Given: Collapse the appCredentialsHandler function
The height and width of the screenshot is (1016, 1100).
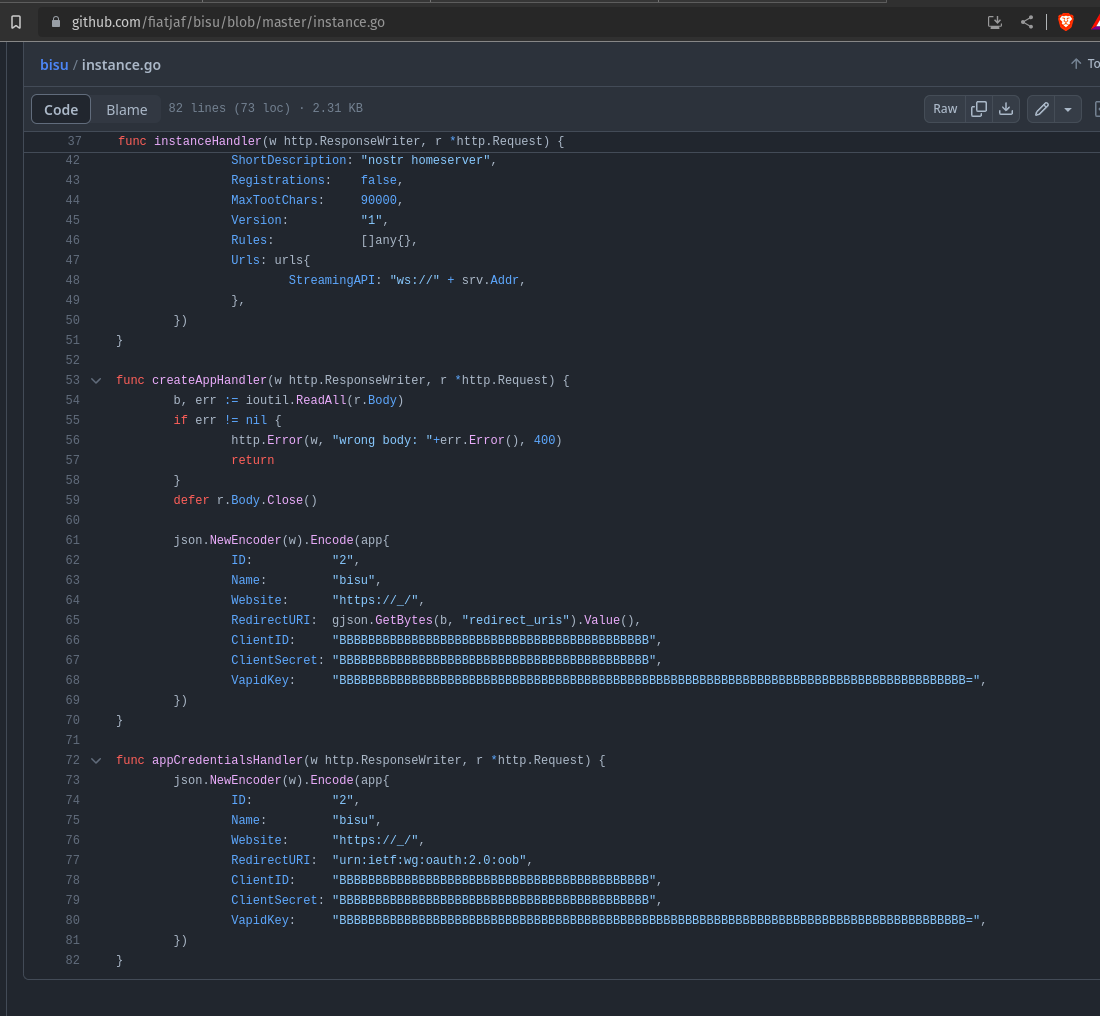Looking at the screenshot, I should 96,760.
